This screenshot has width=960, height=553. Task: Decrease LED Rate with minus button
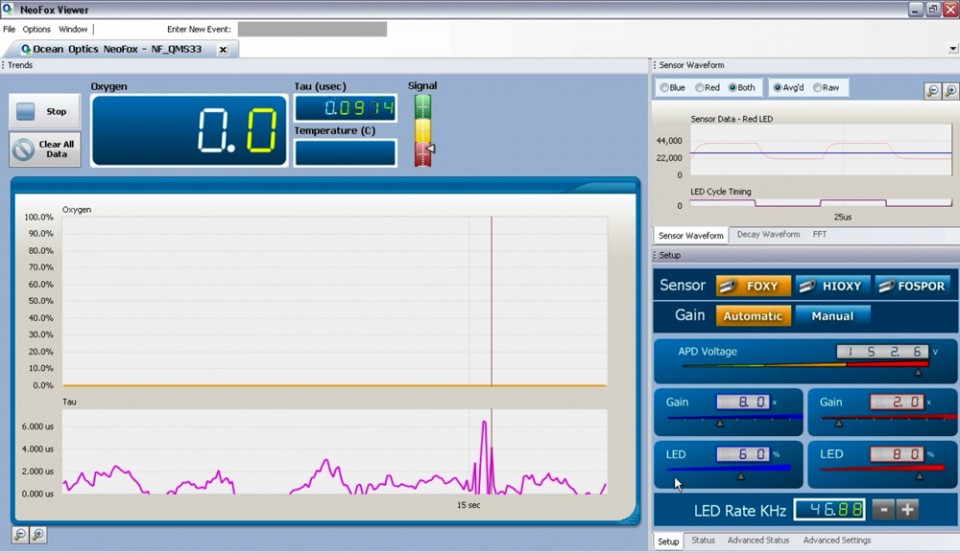(883, 510)
